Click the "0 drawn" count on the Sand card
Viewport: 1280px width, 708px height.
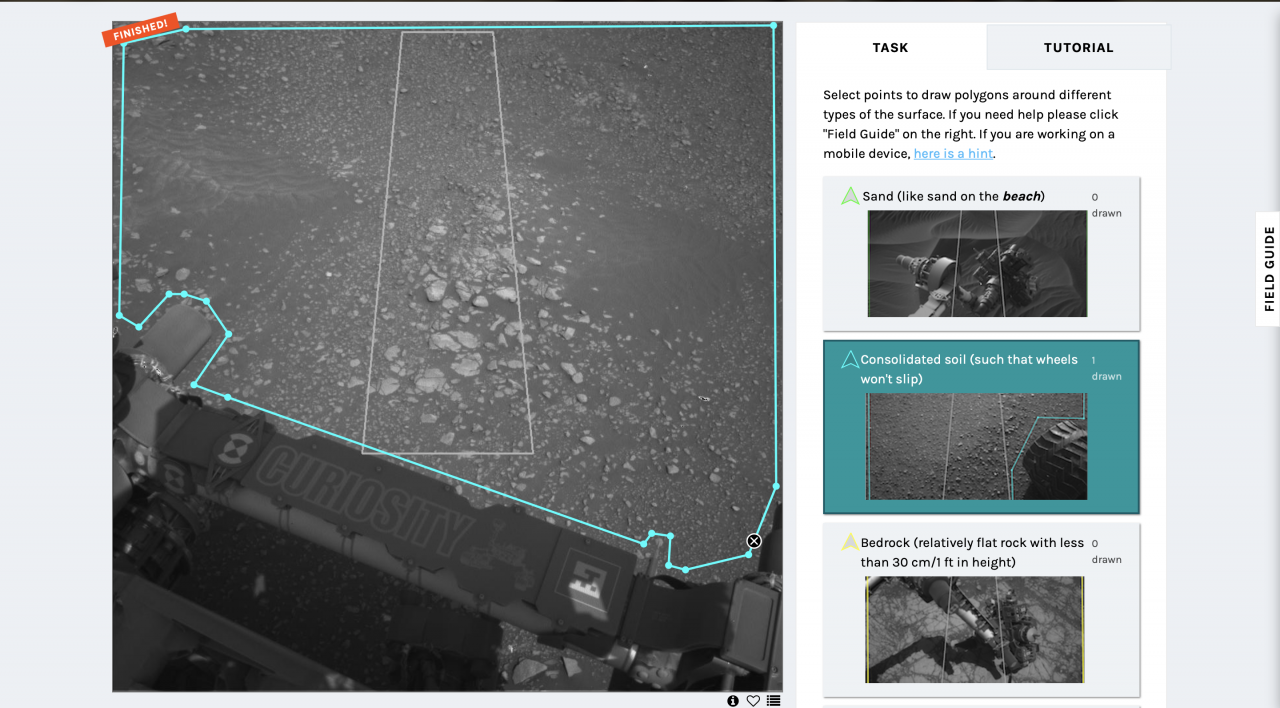[1106, 205]
